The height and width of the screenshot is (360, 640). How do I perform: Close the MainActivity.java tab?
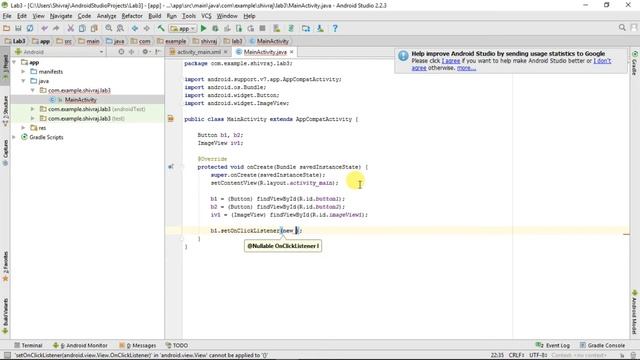(x=291, y=52)
